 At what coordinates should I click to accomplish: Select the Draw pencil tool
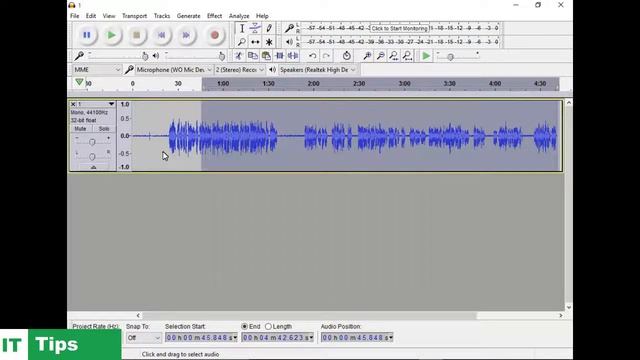click(269, 28)
